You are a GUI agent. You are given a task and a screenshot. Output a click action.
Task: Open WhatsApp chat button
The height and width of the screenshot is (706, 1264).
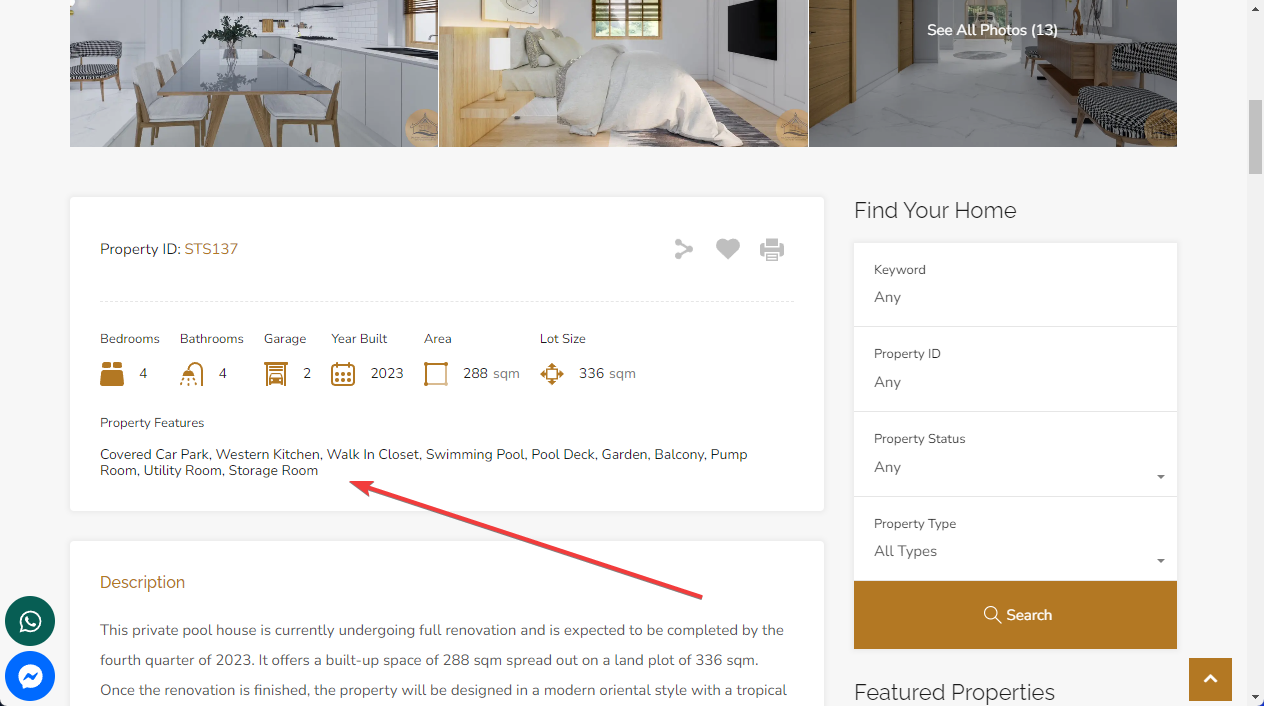point(30,622)
